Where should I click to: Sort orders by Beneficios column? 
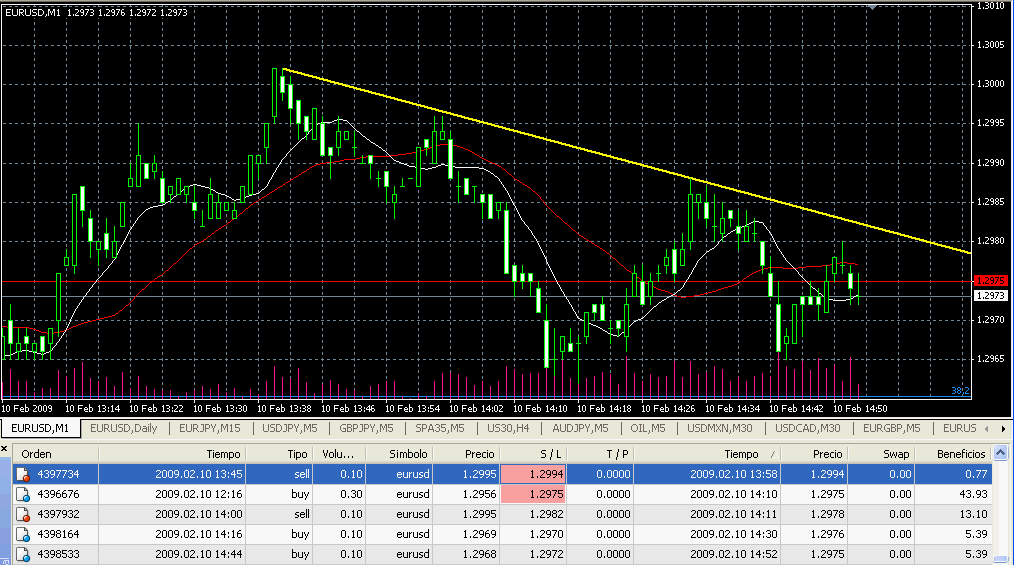point(956,454)
